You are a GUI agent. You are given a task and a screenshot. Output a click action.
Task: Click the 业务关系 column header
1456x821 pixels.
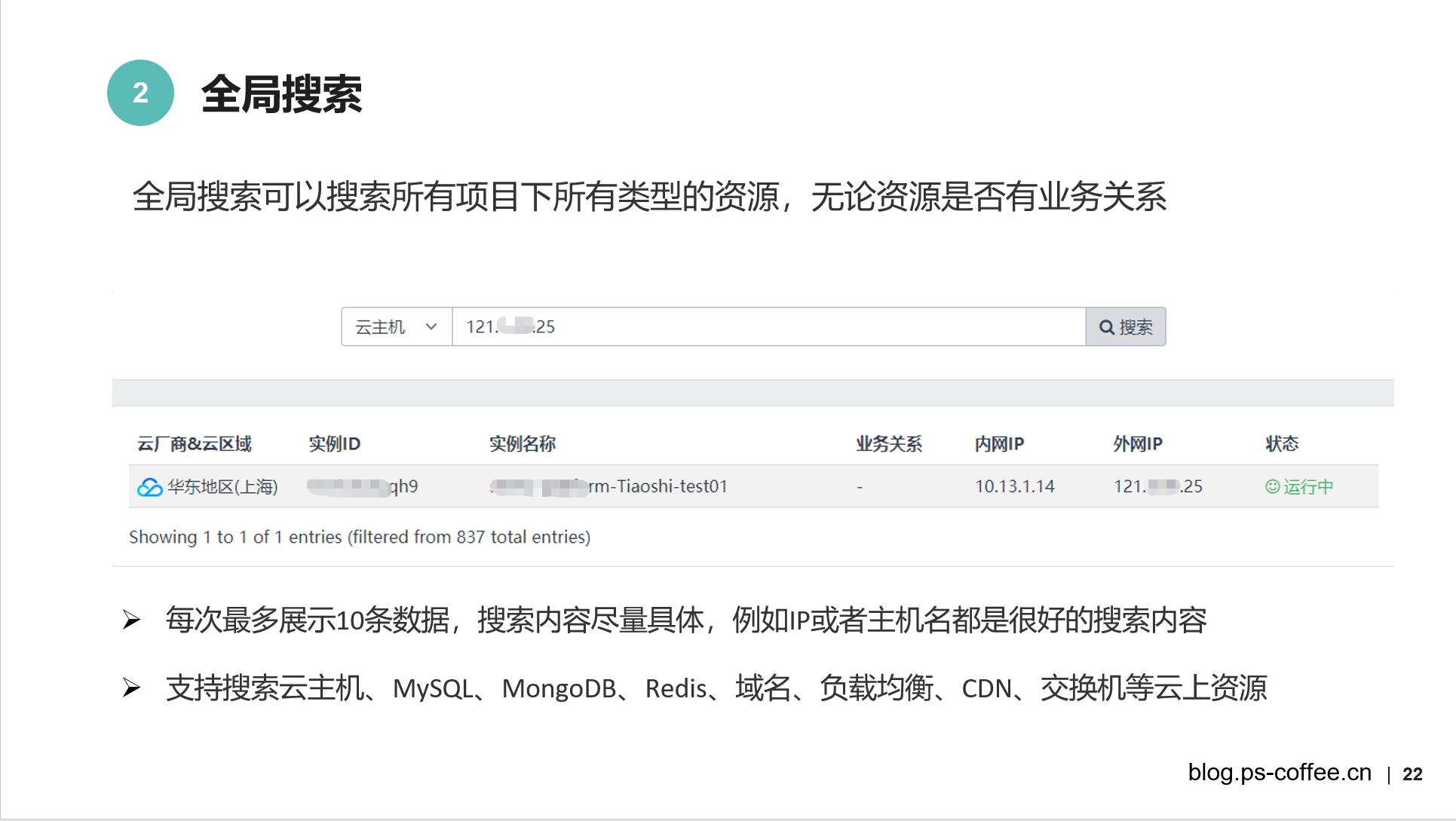pos(889,444)
